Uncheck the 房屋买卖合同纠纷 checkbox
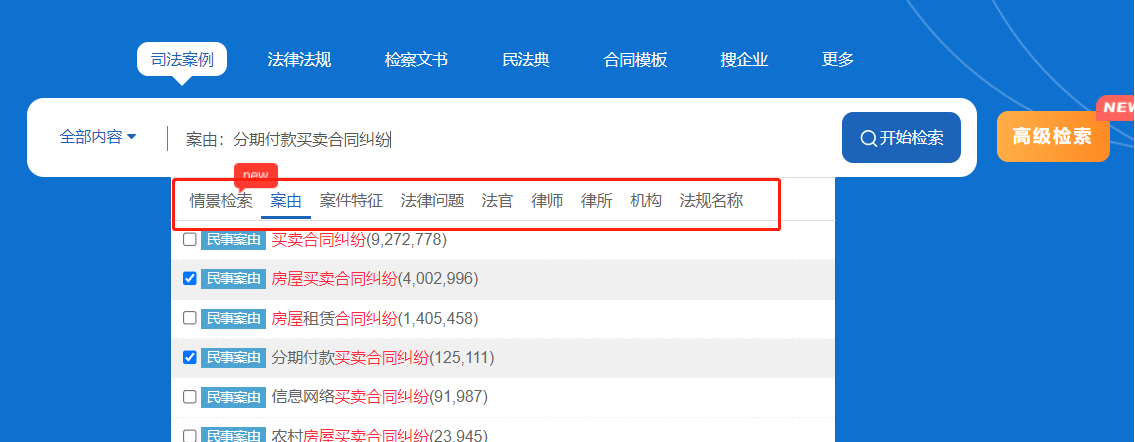Image resolution: width=1135 pixels, height=442 pixels. tap(190, 279)
